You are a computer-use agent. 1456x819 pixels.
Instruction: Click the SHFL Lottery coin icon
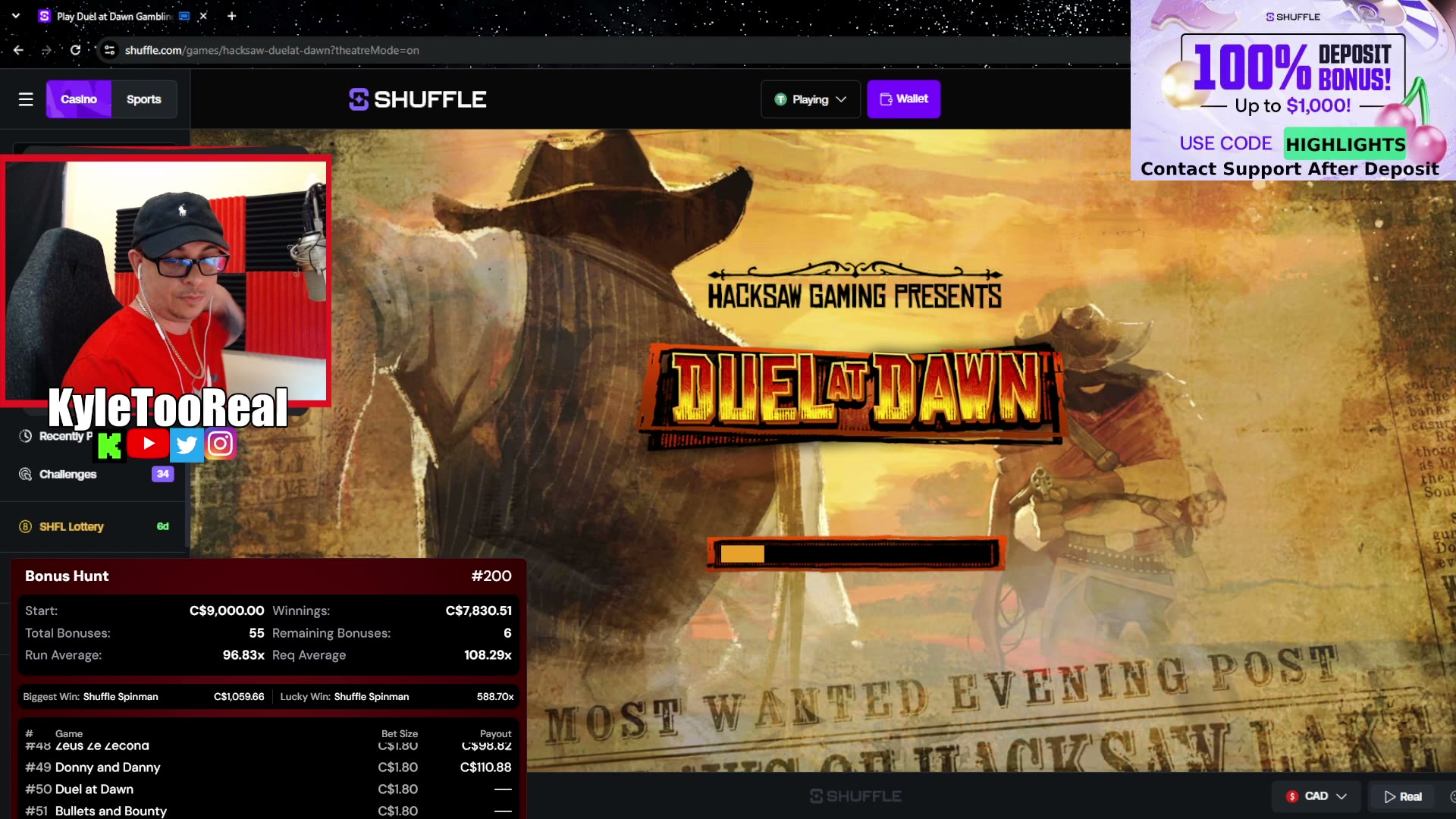(25, 526)
